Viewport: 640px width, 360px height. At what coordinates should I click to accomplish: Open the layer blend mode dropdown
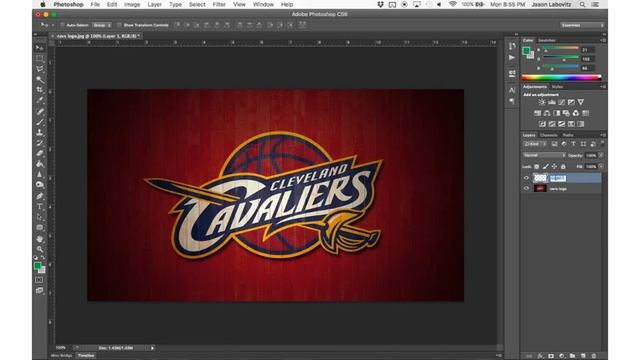tap(544, 155)
